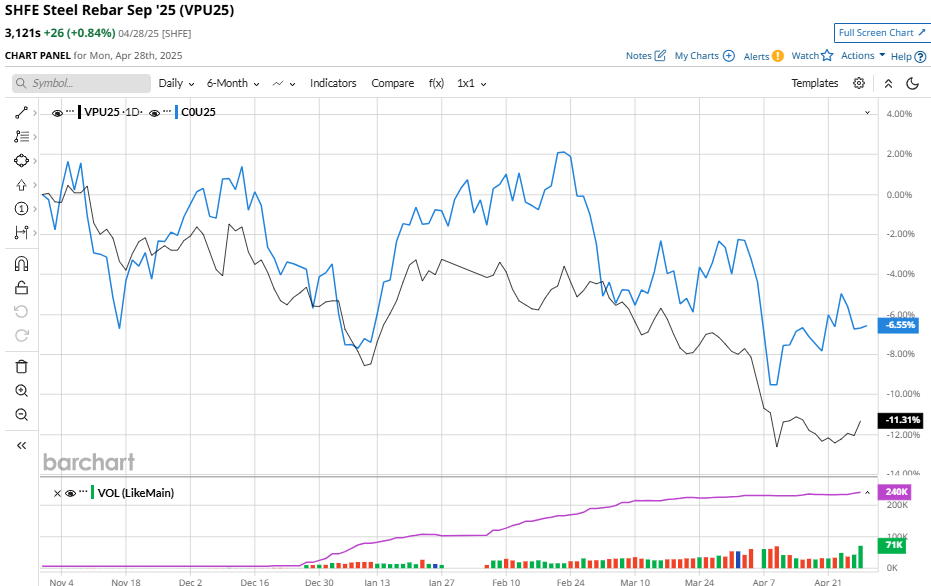Open chart settings gear icon
The image size is (931, 586).
(859, 83)
